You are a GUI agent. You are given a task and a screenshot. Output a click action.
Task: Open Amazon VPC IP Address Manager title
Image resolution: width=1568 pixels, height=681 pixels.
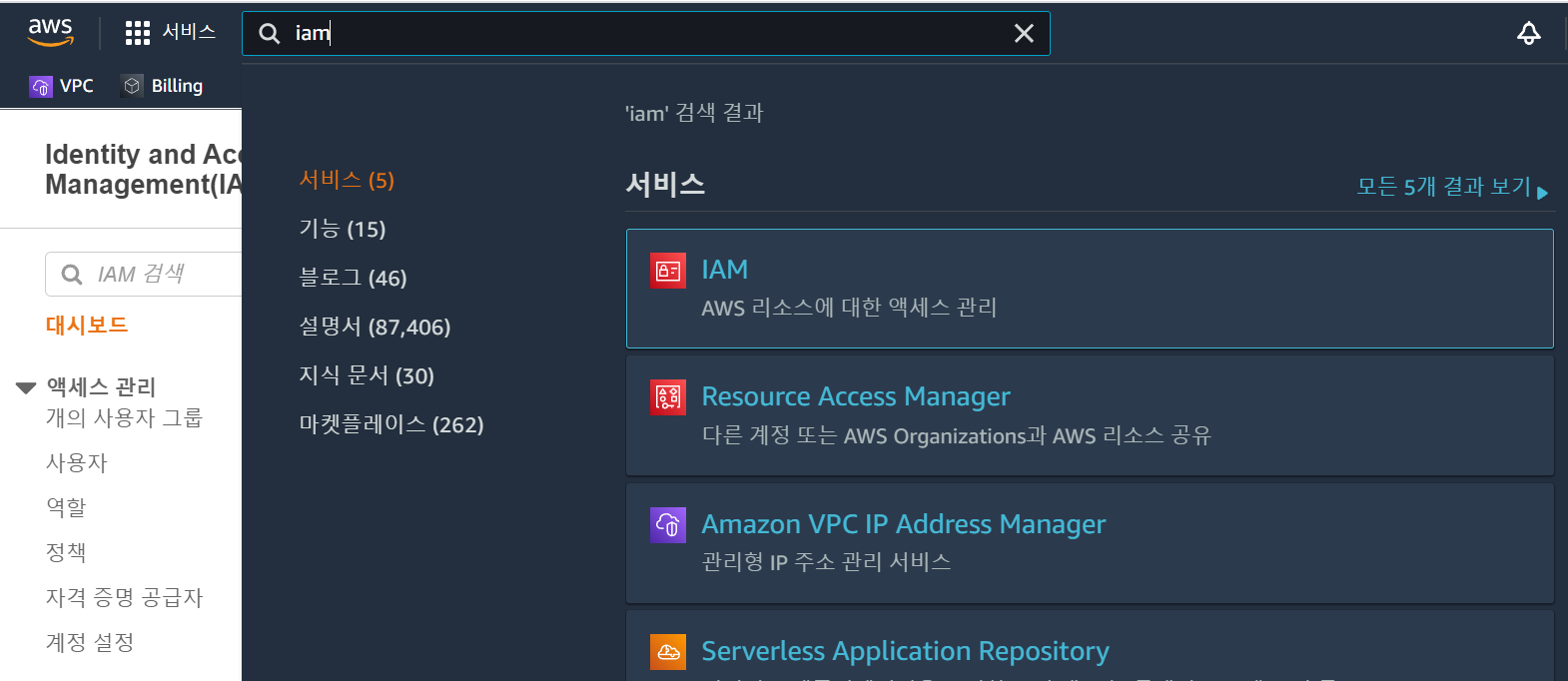coord(903,524)
